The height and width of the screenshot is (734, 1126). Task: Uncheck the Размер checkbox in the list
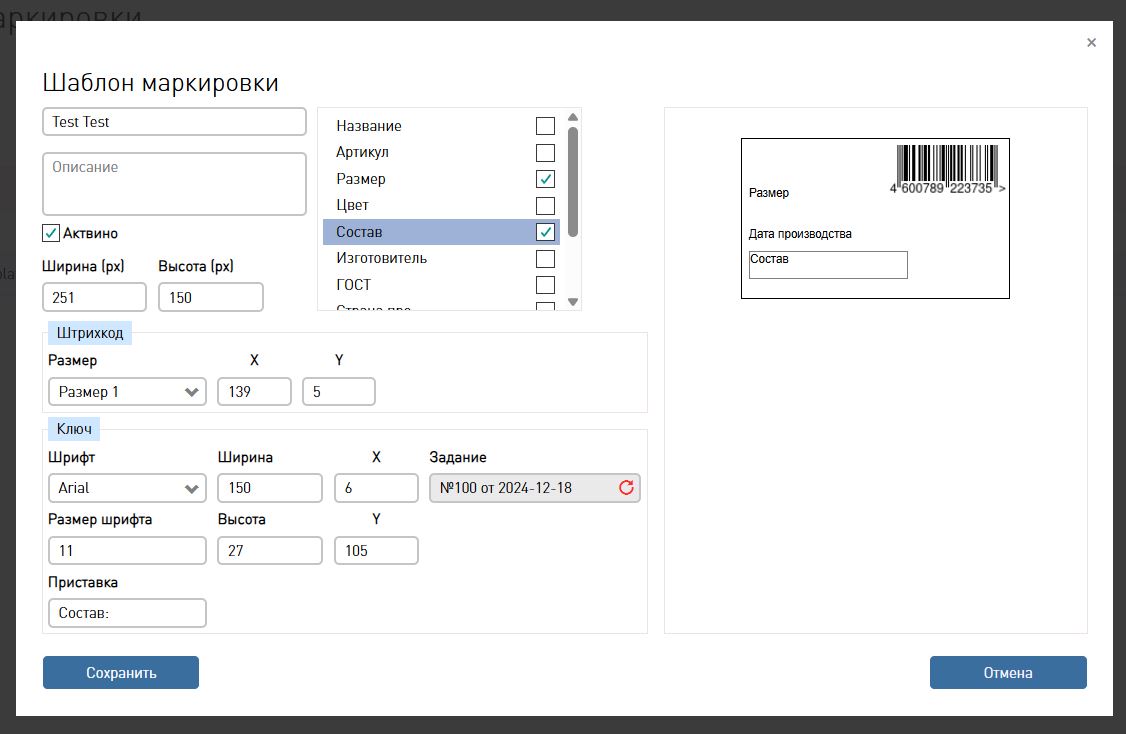545,179
